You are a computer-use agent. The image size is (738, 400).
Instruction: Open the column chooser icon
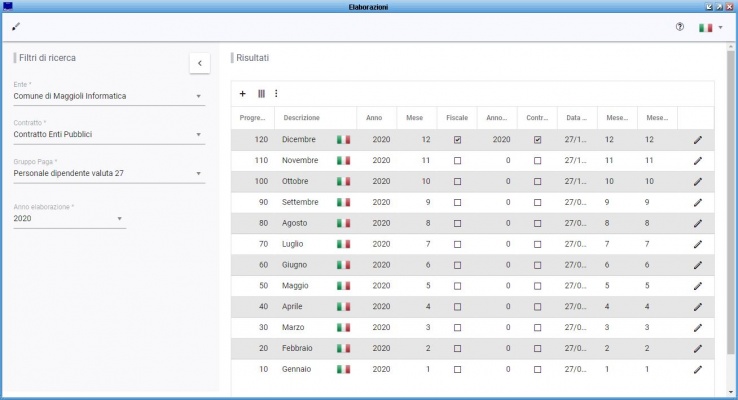tap(261, 94)
